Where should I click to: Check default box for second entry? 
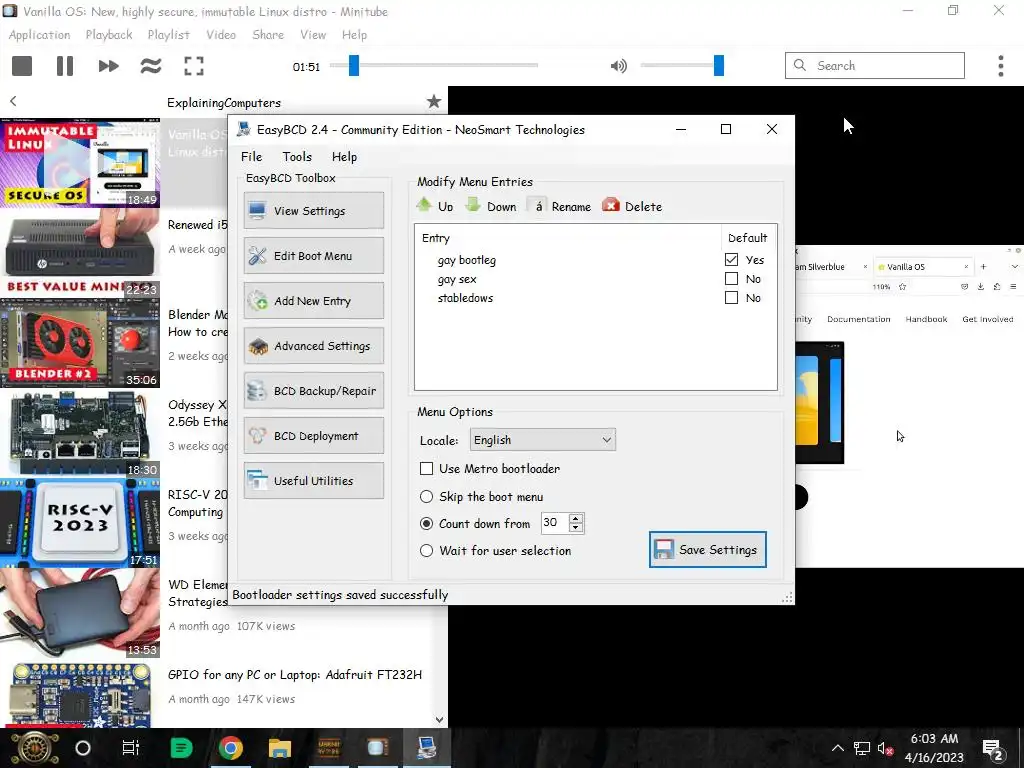[731, 279]
